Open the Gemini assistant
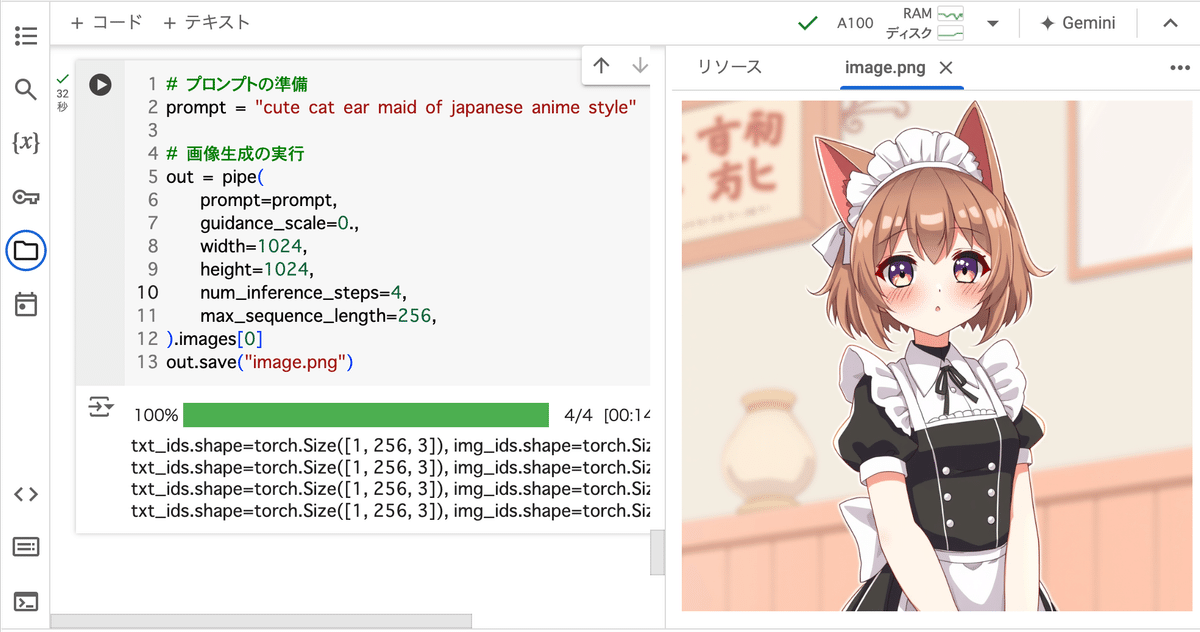Viewport: 1200px width, 632px height. coord(1078,22)
